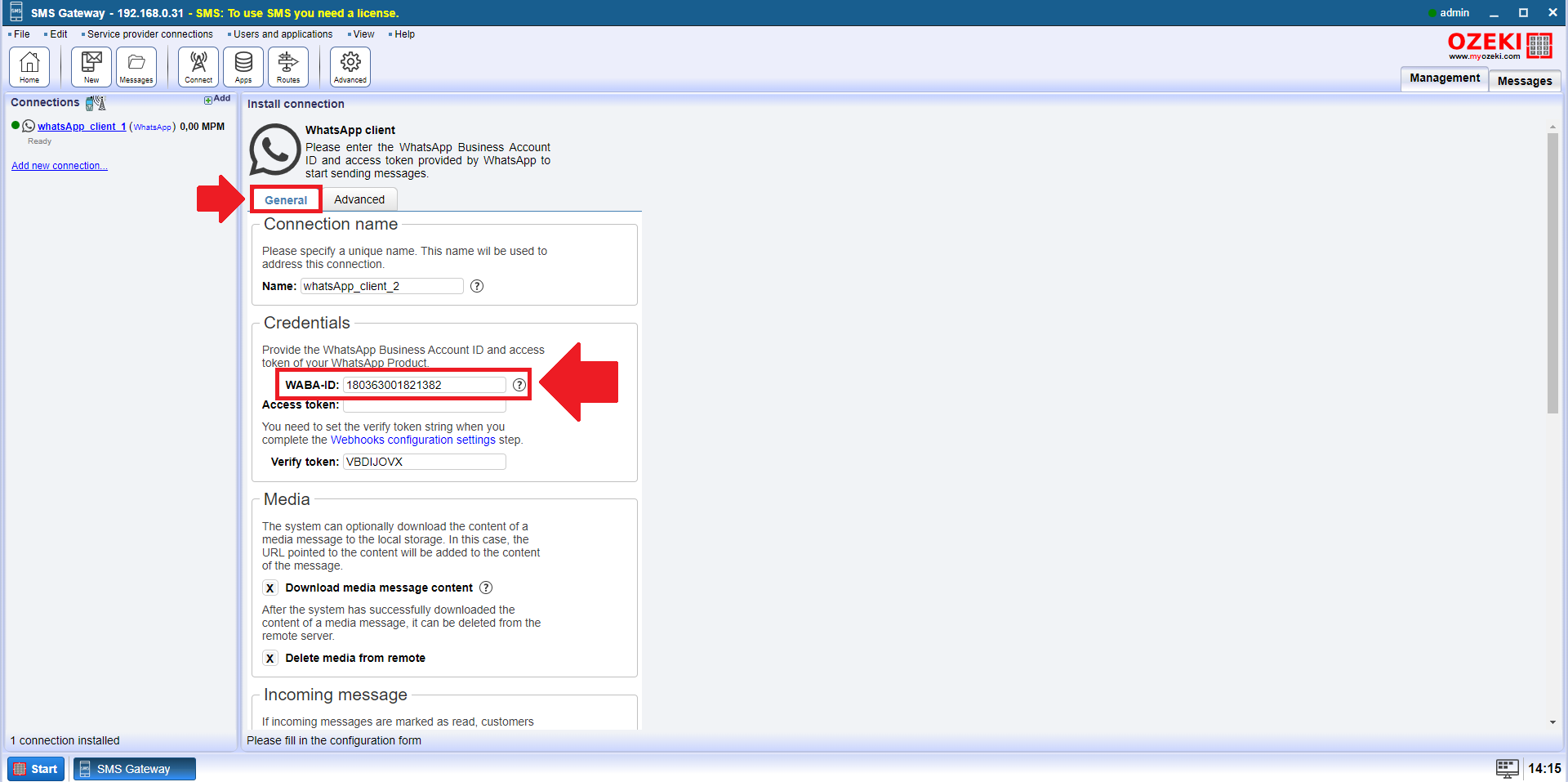This screenshot has width=1568, height=782.
Task: Click the Verify token input field
Action: click(425, 462)
